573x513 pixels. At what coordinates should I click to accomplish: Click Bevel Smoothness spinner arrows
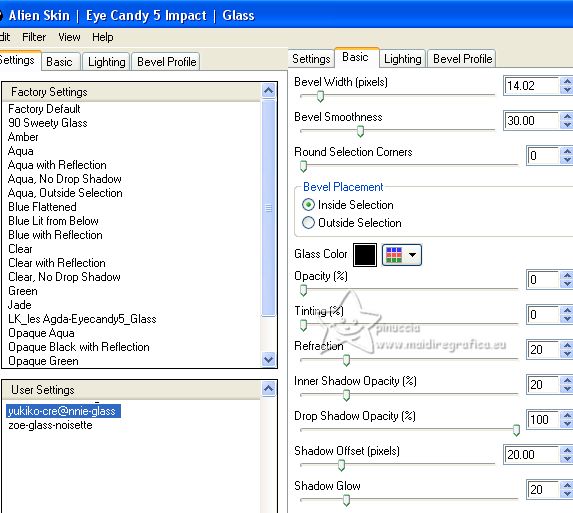(566, 121)
